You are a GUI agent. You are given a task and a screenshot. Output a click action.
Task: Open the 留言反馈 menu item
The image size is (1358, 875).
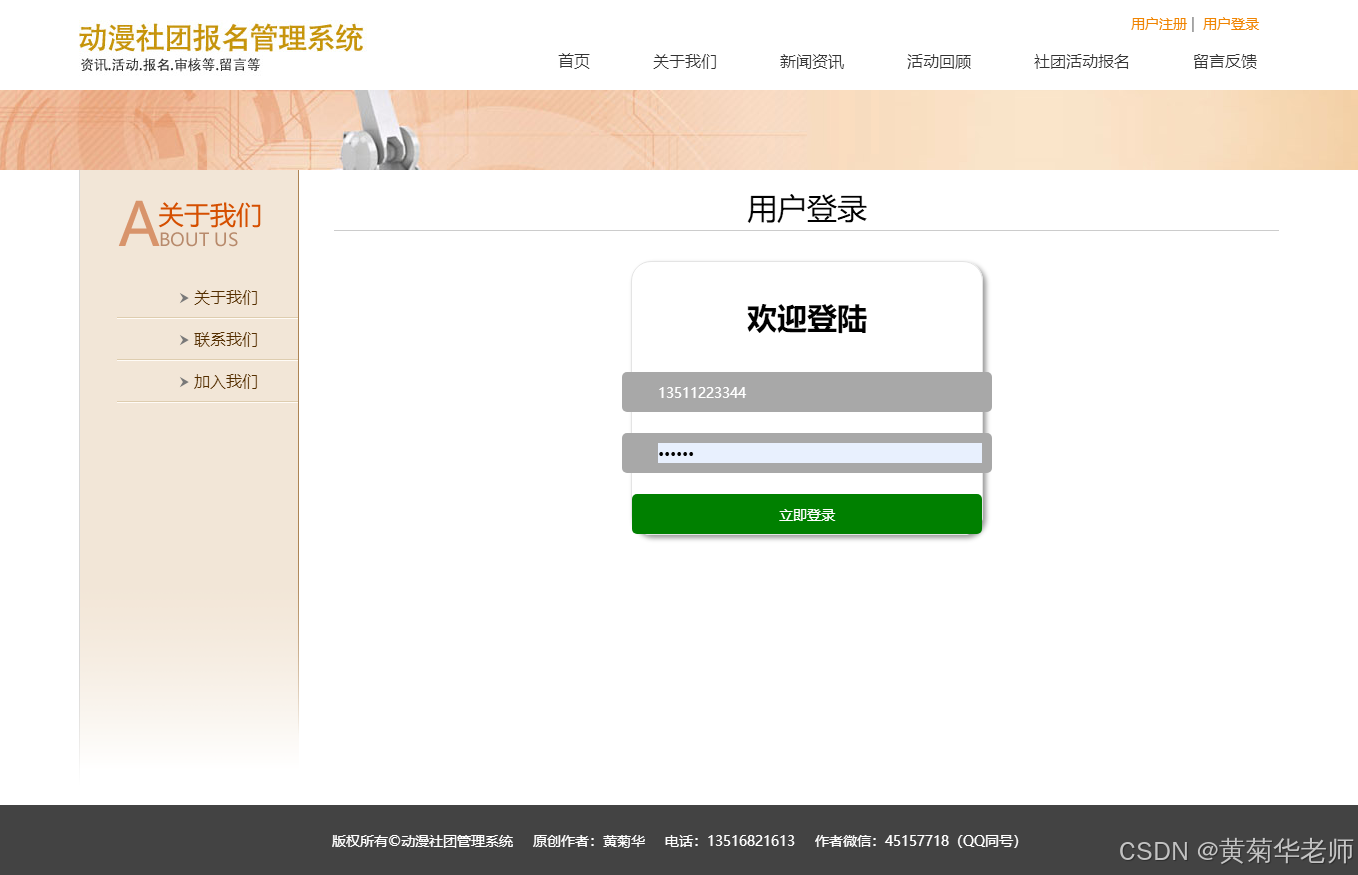point(1225,61)
